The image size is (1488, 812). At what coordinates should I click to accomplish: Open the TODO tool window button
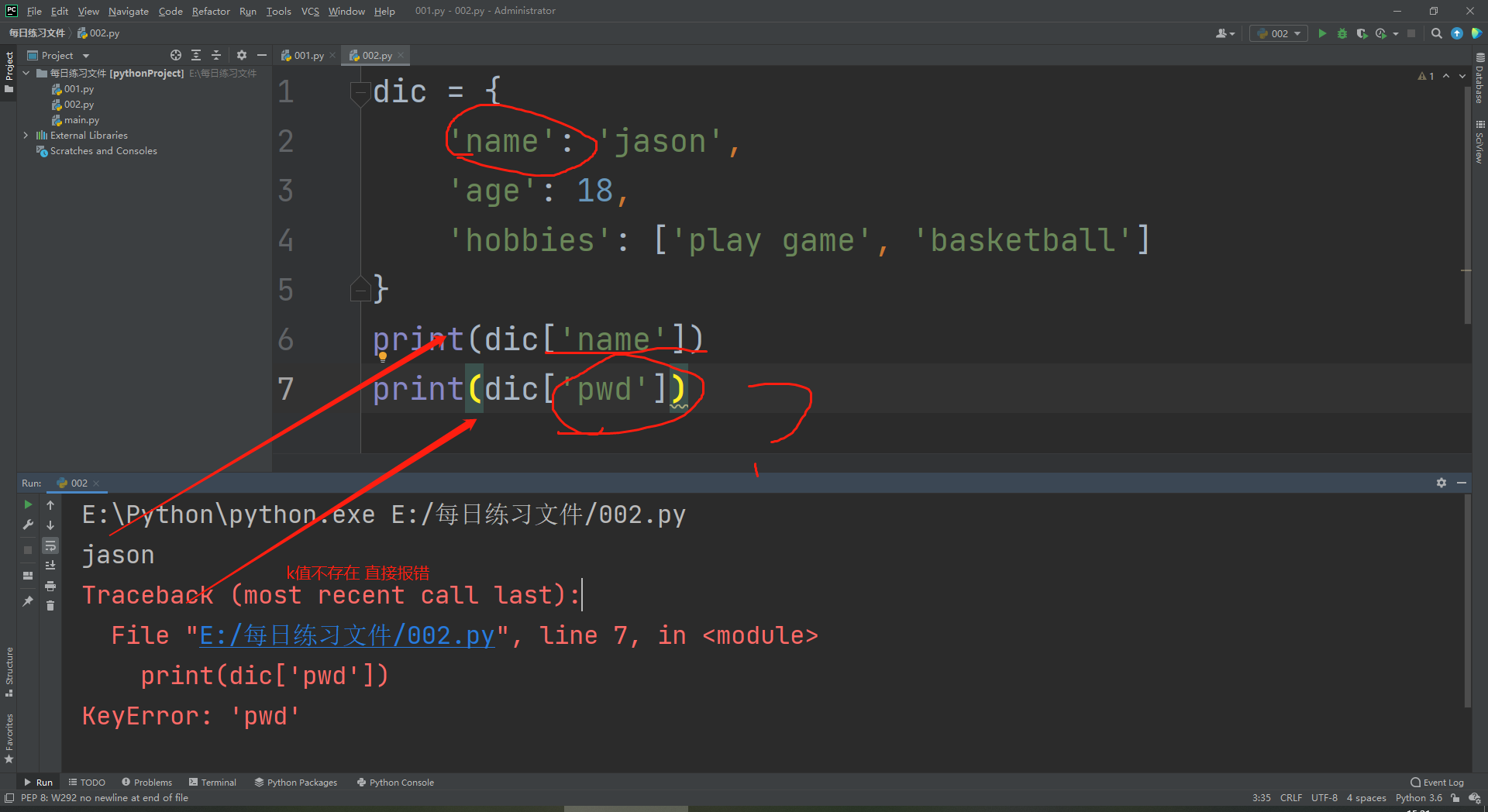pyautogui.click(x=87, y=783)
